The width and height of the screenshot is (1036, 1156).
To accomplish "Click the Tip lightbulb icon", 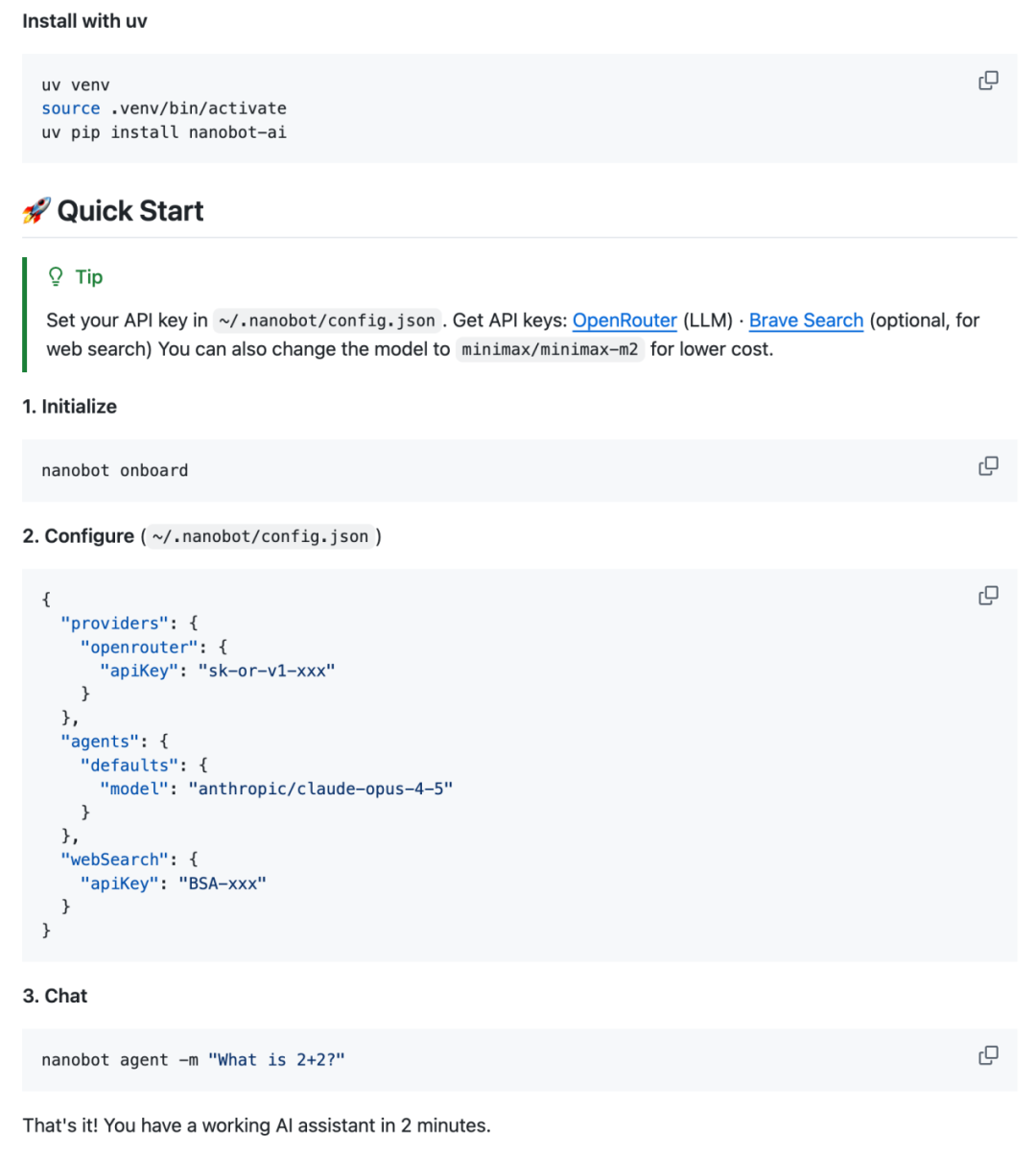I will coord(56,277).
